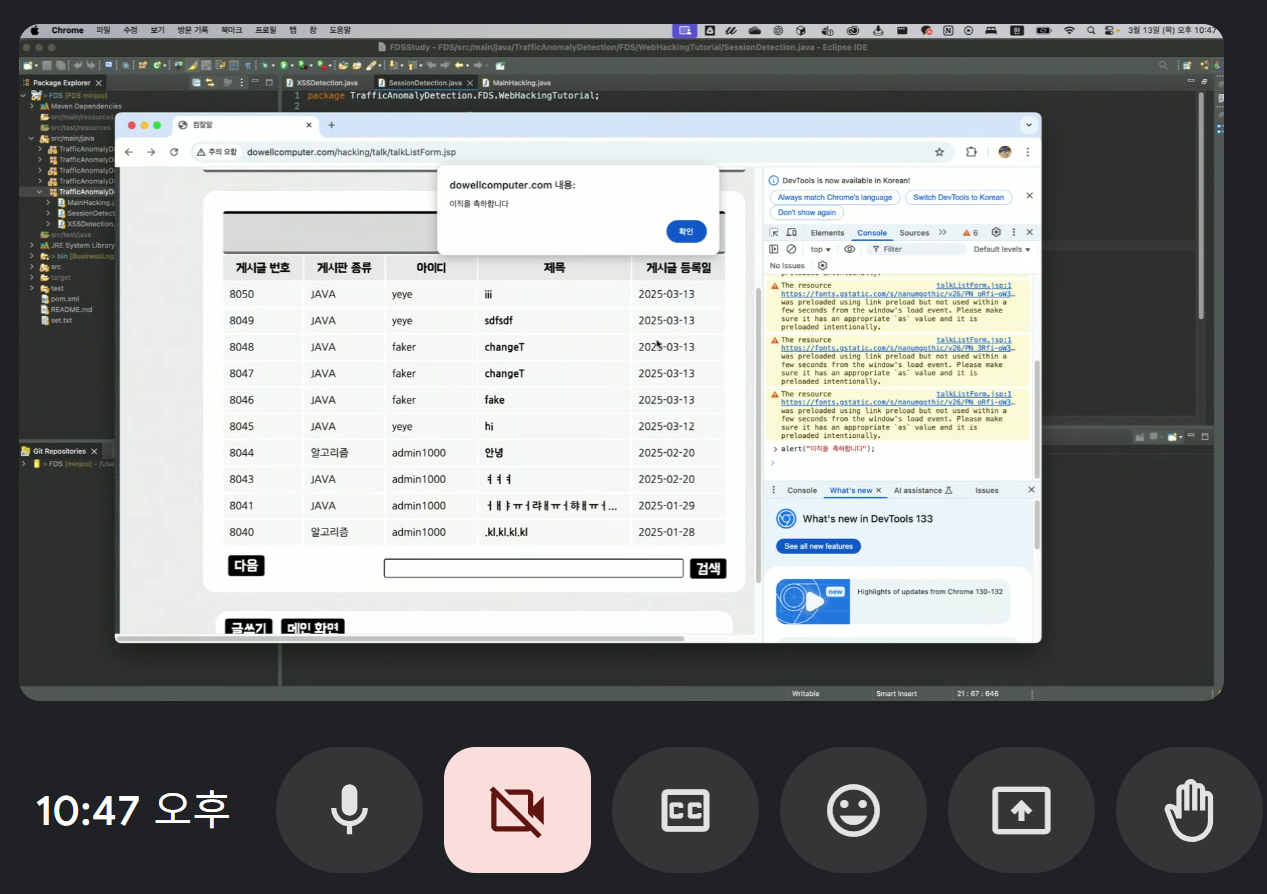Image resolution: width=1267 pixels, height=894 pixels.
Task: Toggle the DevTools device toolbar
Action: click(791, 232)
